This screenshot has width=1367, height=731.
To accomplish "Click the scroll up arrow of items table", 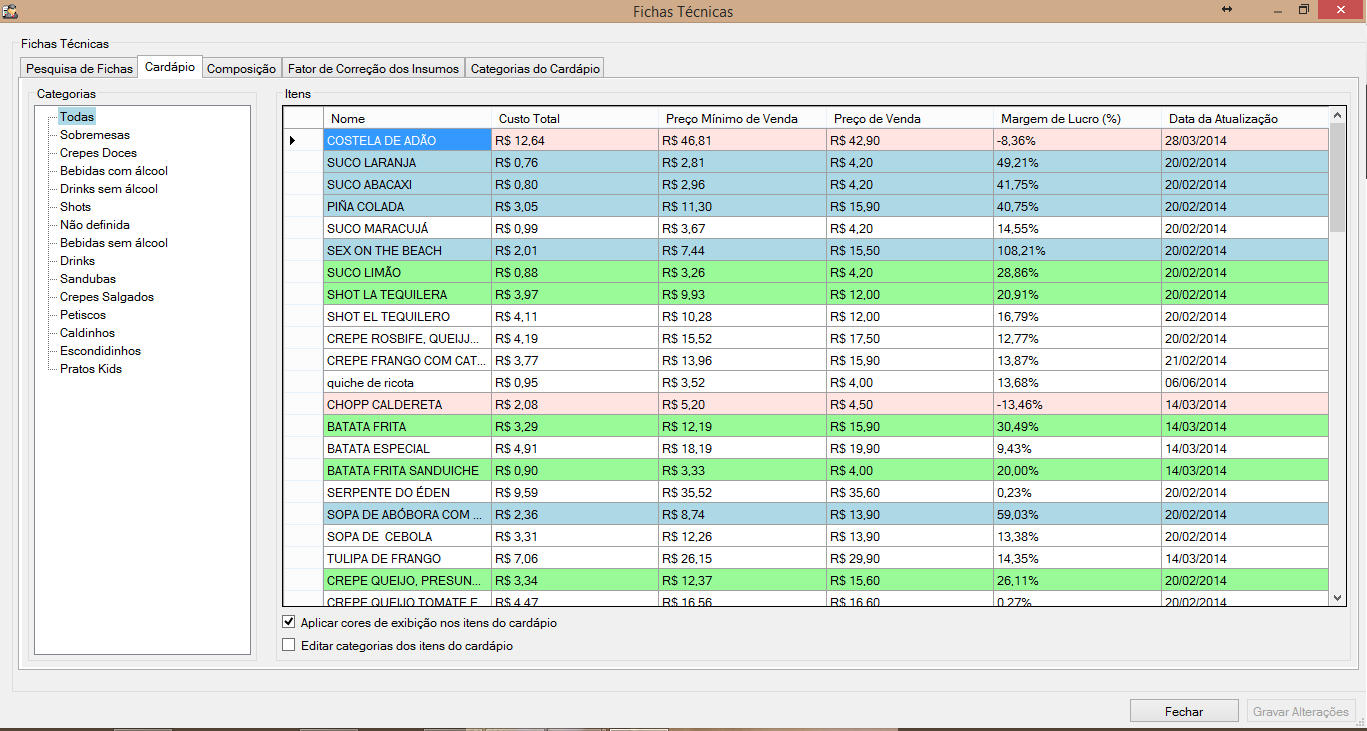I will (1338, 115).
